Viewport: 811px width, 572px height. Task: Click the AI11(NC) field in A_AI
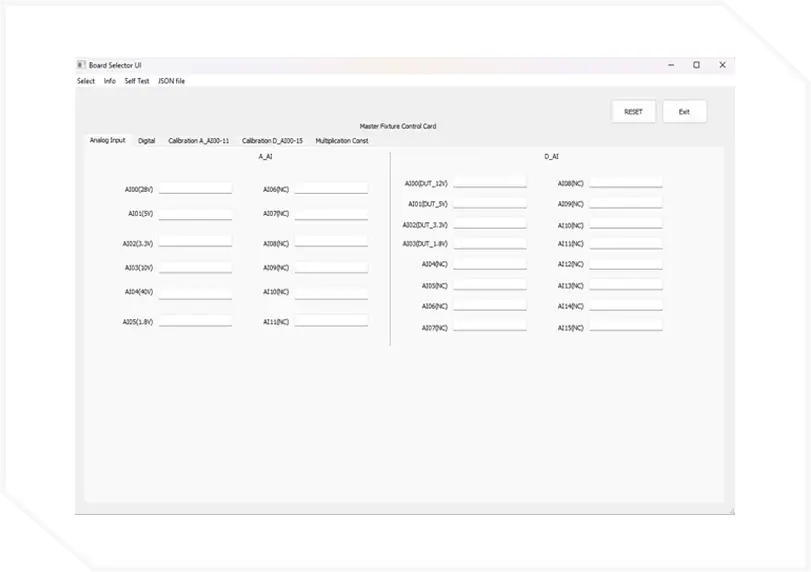tap(331, 321)
